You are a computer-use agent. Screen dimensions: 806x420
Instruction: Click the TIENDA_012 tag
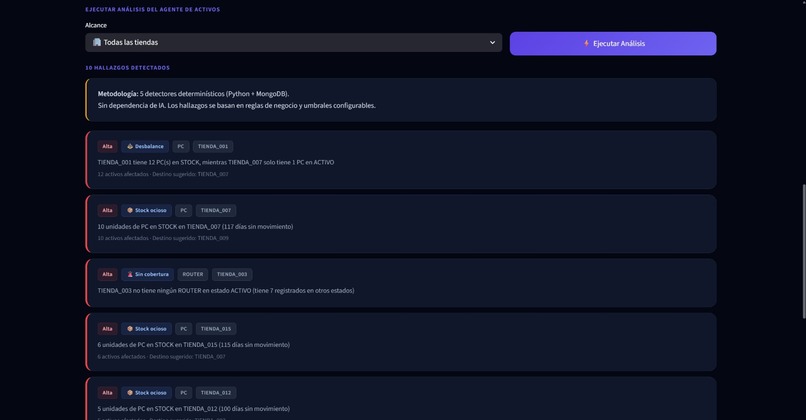click(x=216, y=393)
